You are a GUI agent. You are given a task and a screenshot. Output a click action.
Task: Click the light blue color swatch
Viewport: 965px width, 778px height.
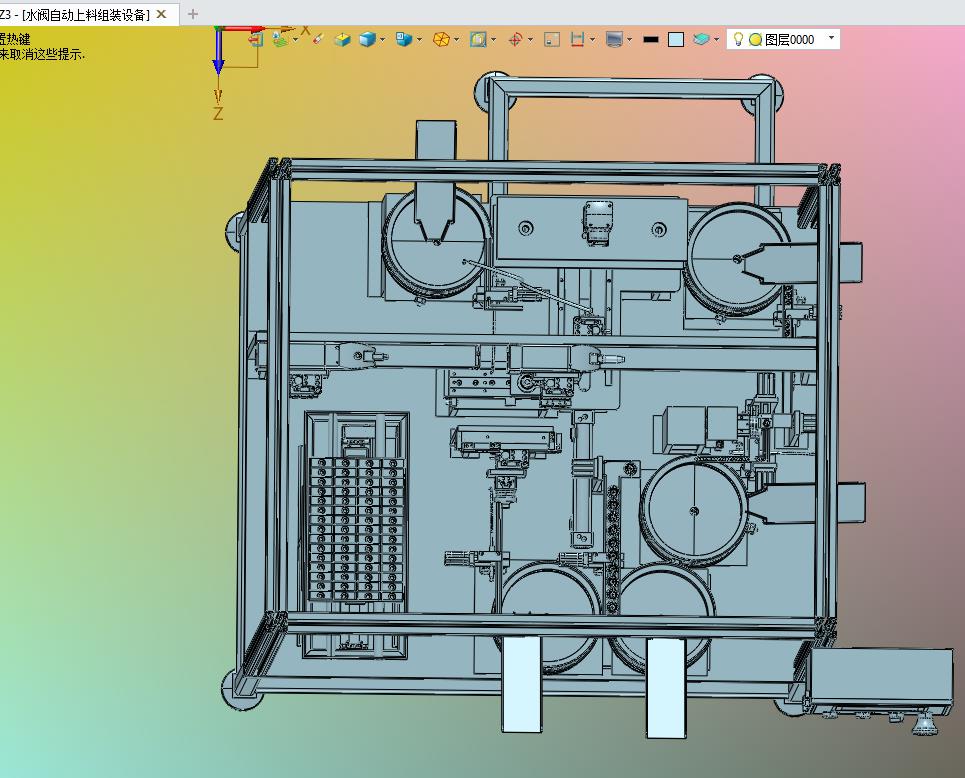676,39
